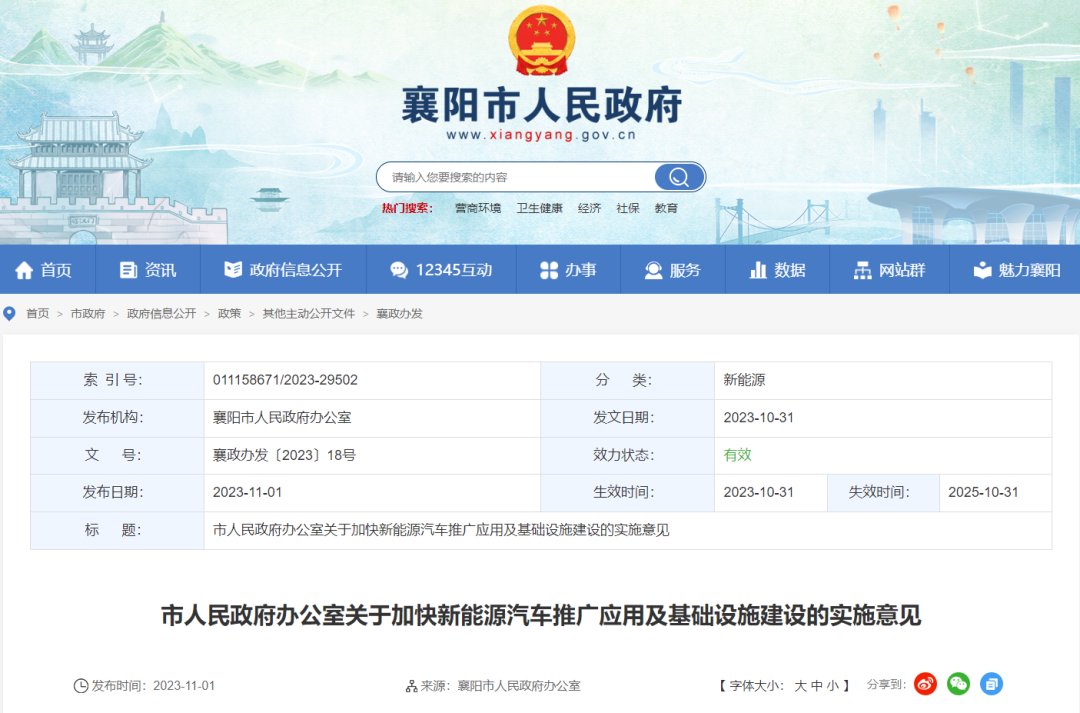
Task: Click the blue share icon
Action: (991, 684)
